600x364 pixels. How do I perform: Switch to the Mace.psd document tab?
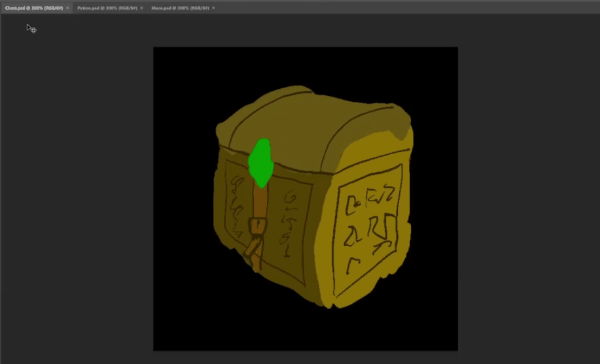point(180,8)
